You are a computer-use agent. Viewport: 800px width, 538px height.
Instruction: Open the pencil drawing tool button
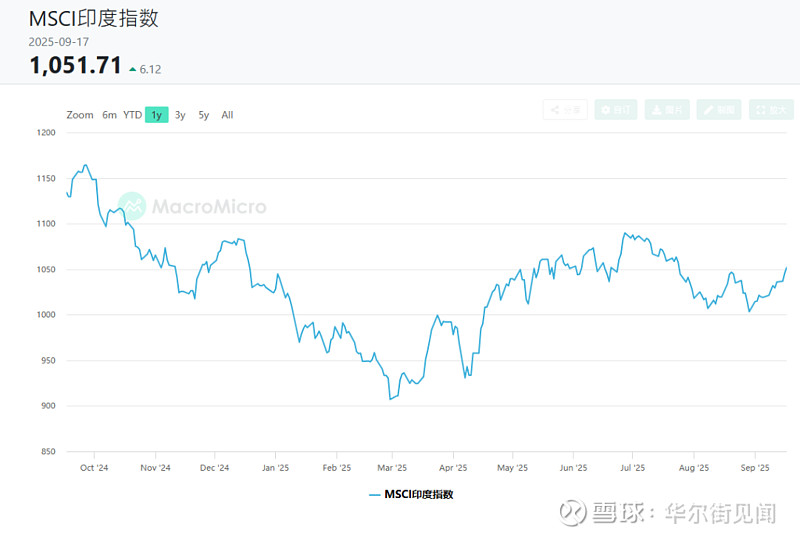click(x=719, y=110)
